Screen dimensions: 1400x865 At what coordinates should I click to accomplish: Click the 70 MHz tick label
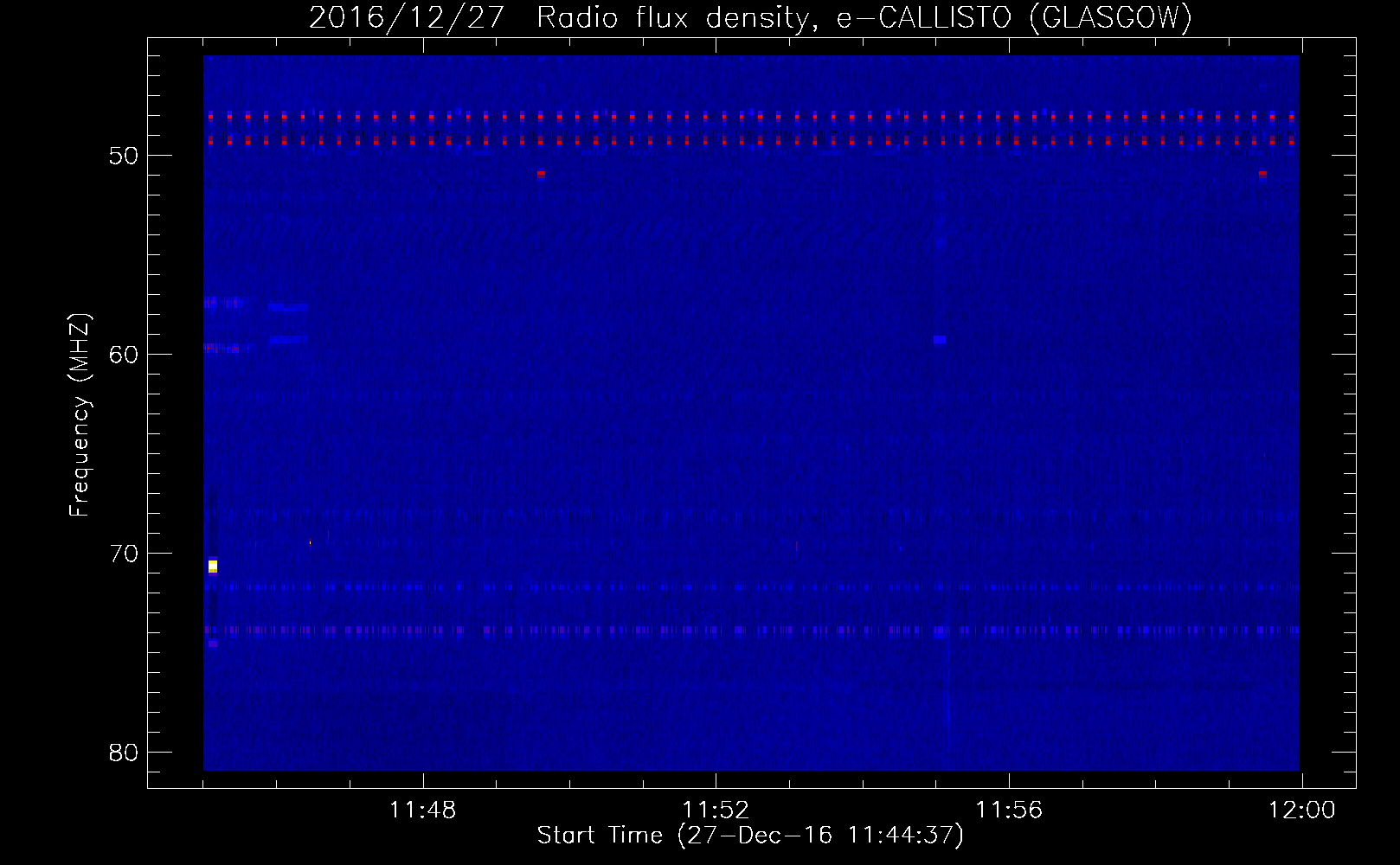(x=124, y=554)
